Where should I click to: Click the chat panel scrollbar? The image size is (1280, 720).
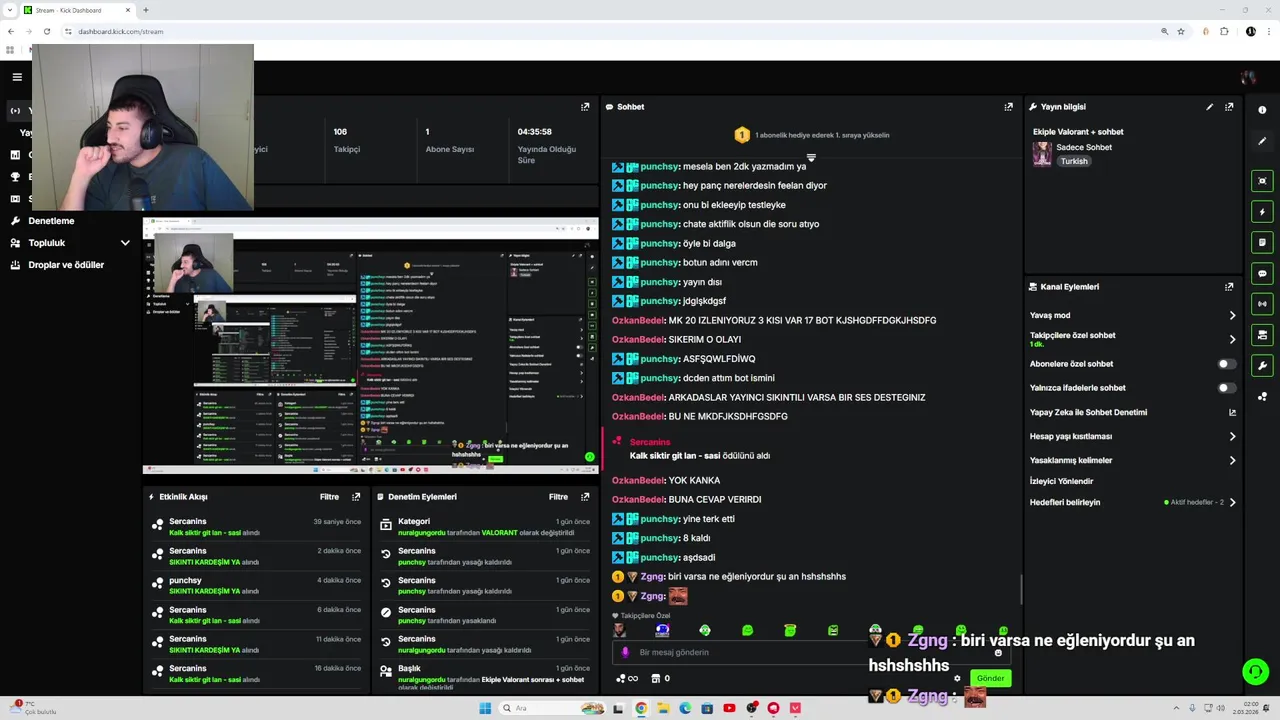tap(1021, 590)
